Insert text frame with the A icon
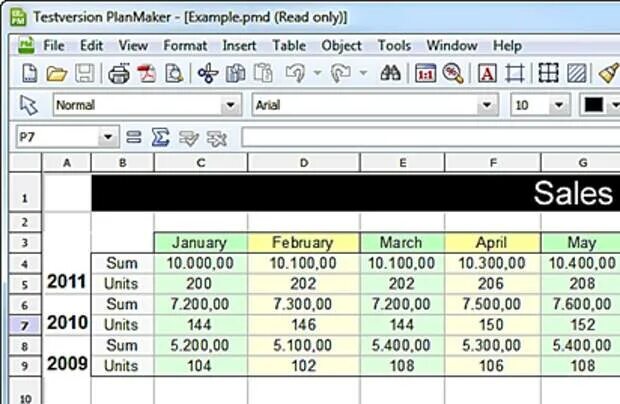The width and height of the screenshot is (620, 404). point(487,74)
